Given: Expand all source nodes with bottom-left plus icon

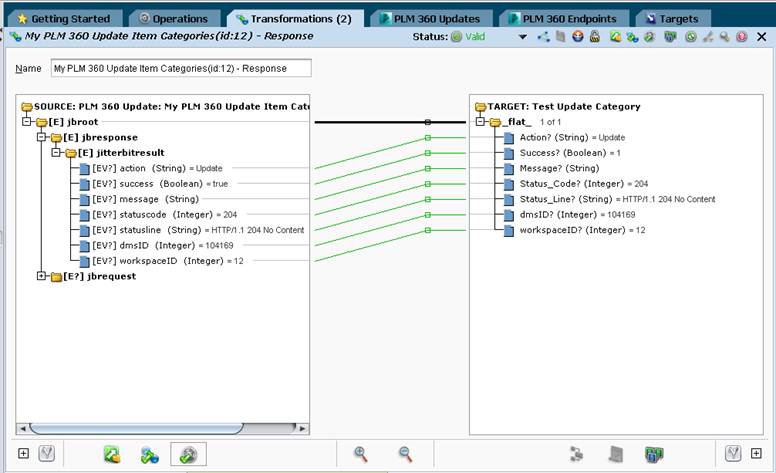Looking at the screenshot, I should (23, 453).
